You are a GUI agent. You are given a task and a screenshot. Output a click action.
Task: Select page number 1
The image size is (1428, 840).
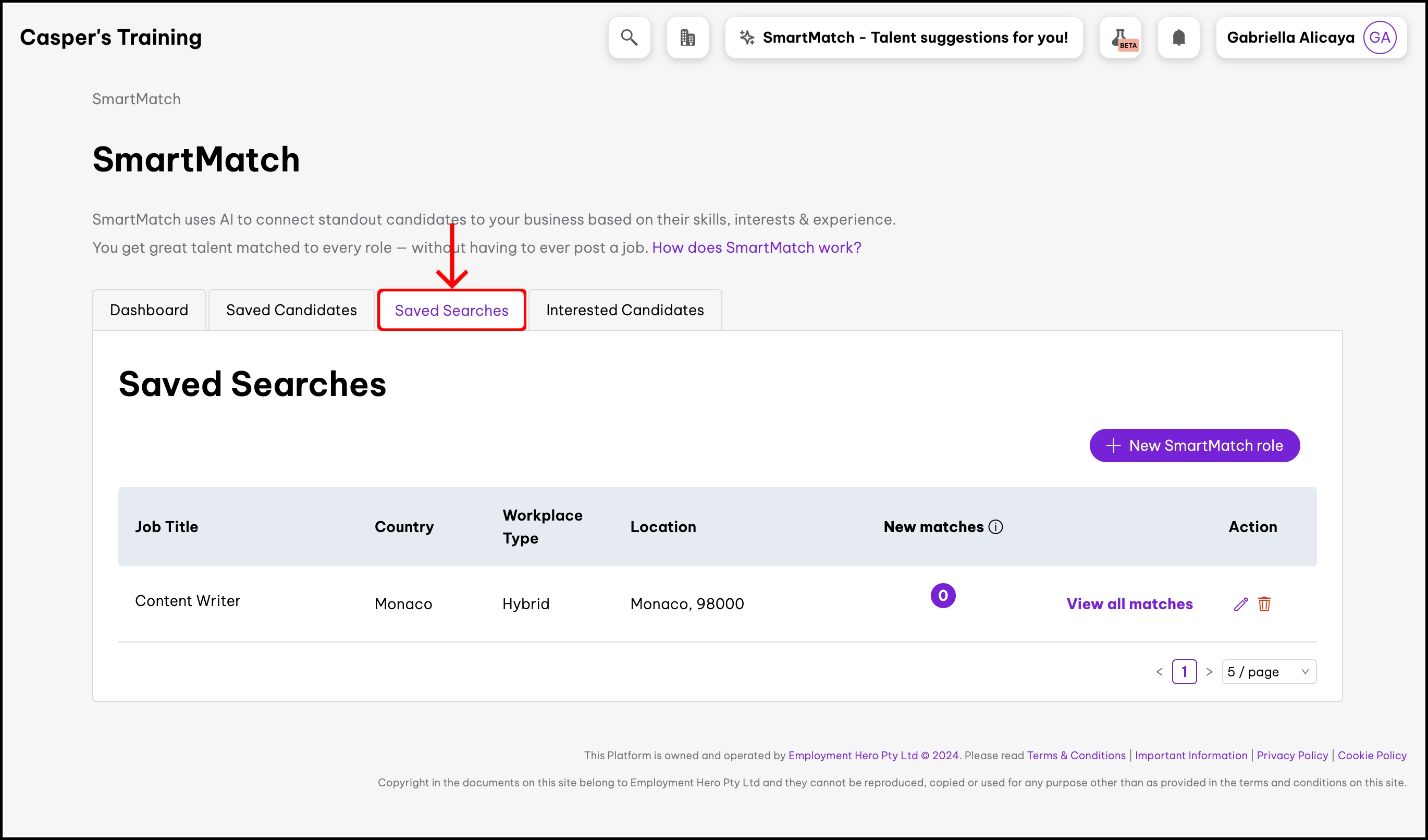[1184, 672]
